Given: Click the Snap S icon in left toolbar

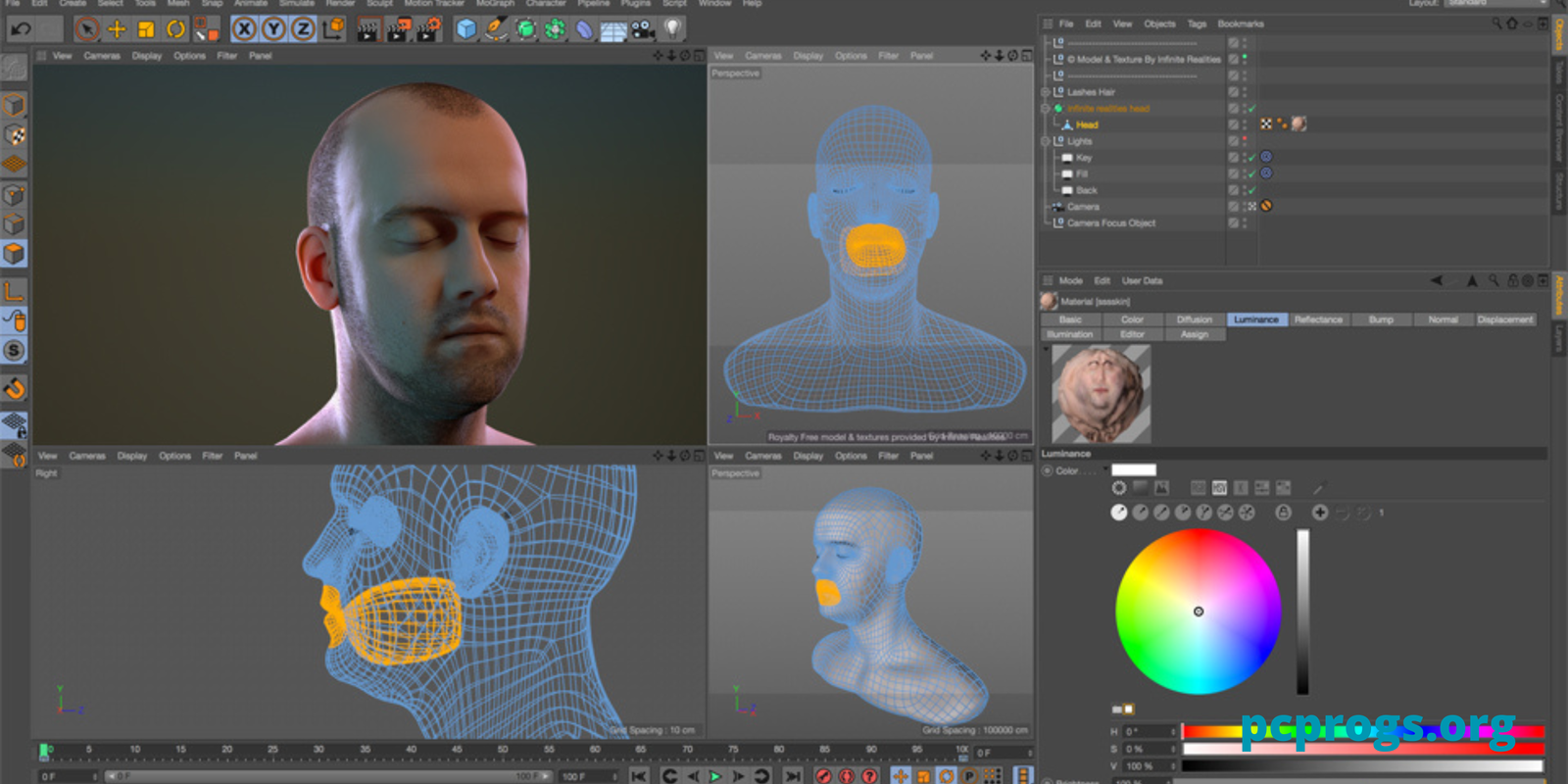Looking at the screenshot, I should 14,350.
